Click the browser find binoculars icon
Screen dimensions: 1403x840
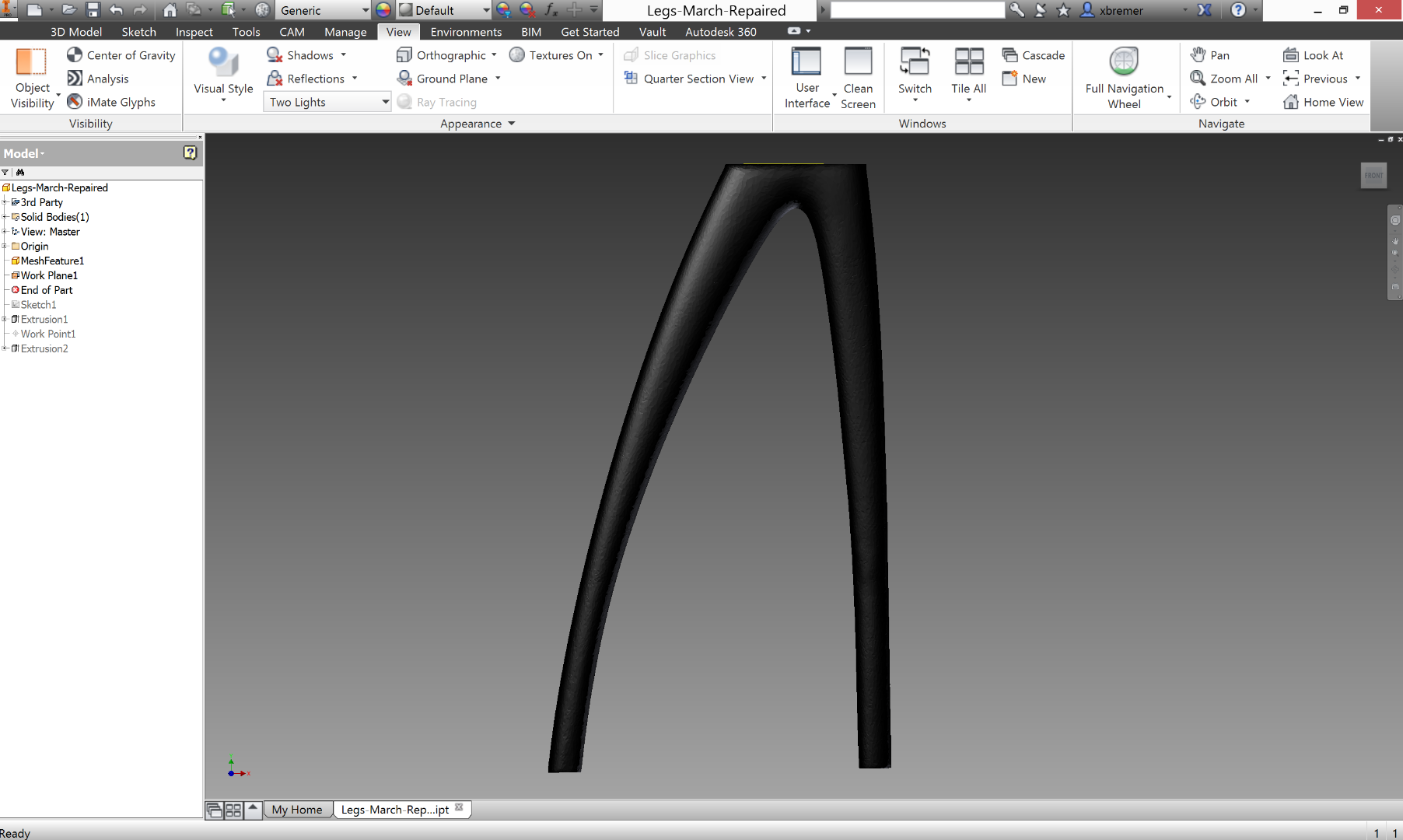point(20,172)
